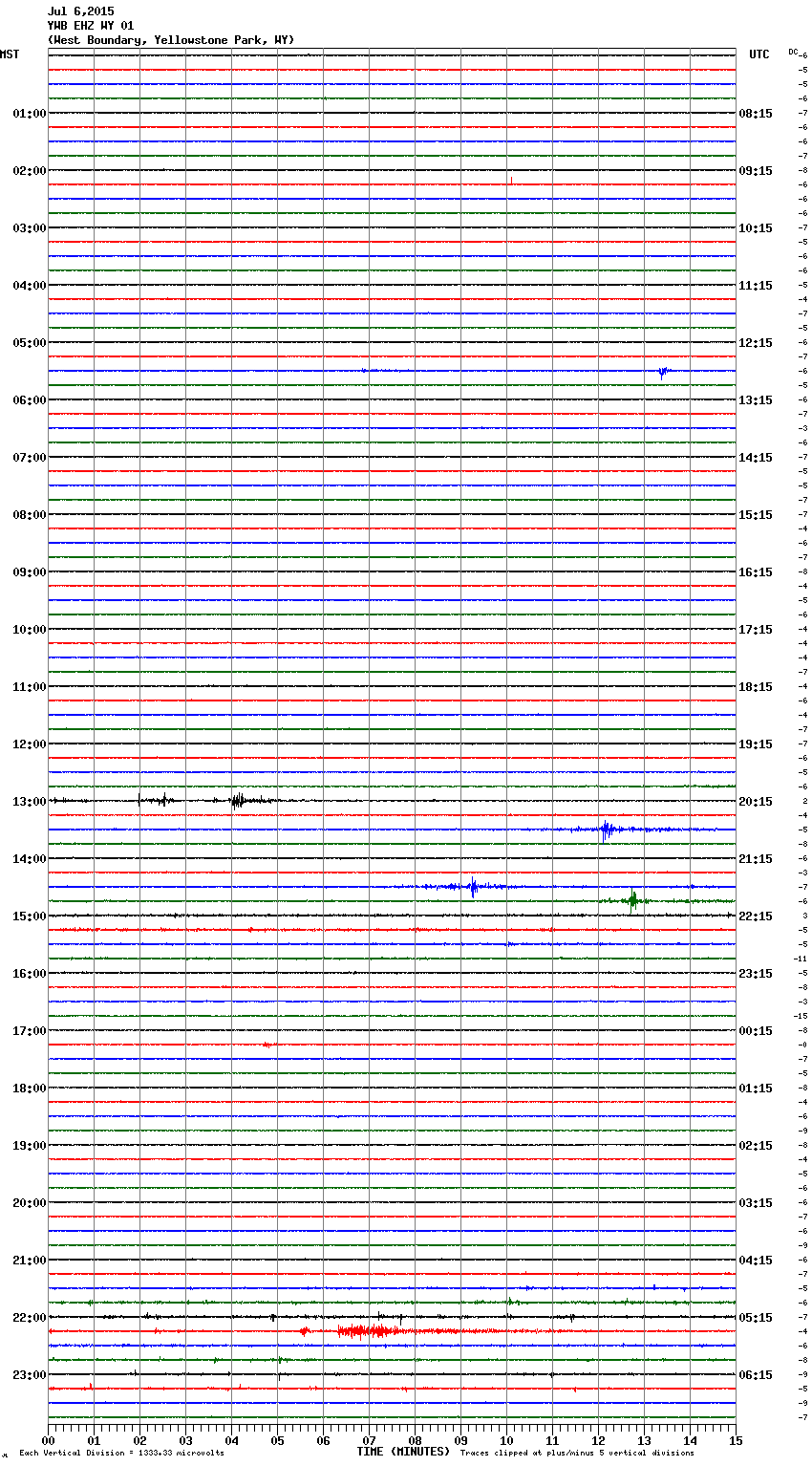Click minute tick label "15" on time axis

[x=736, y=1440]
